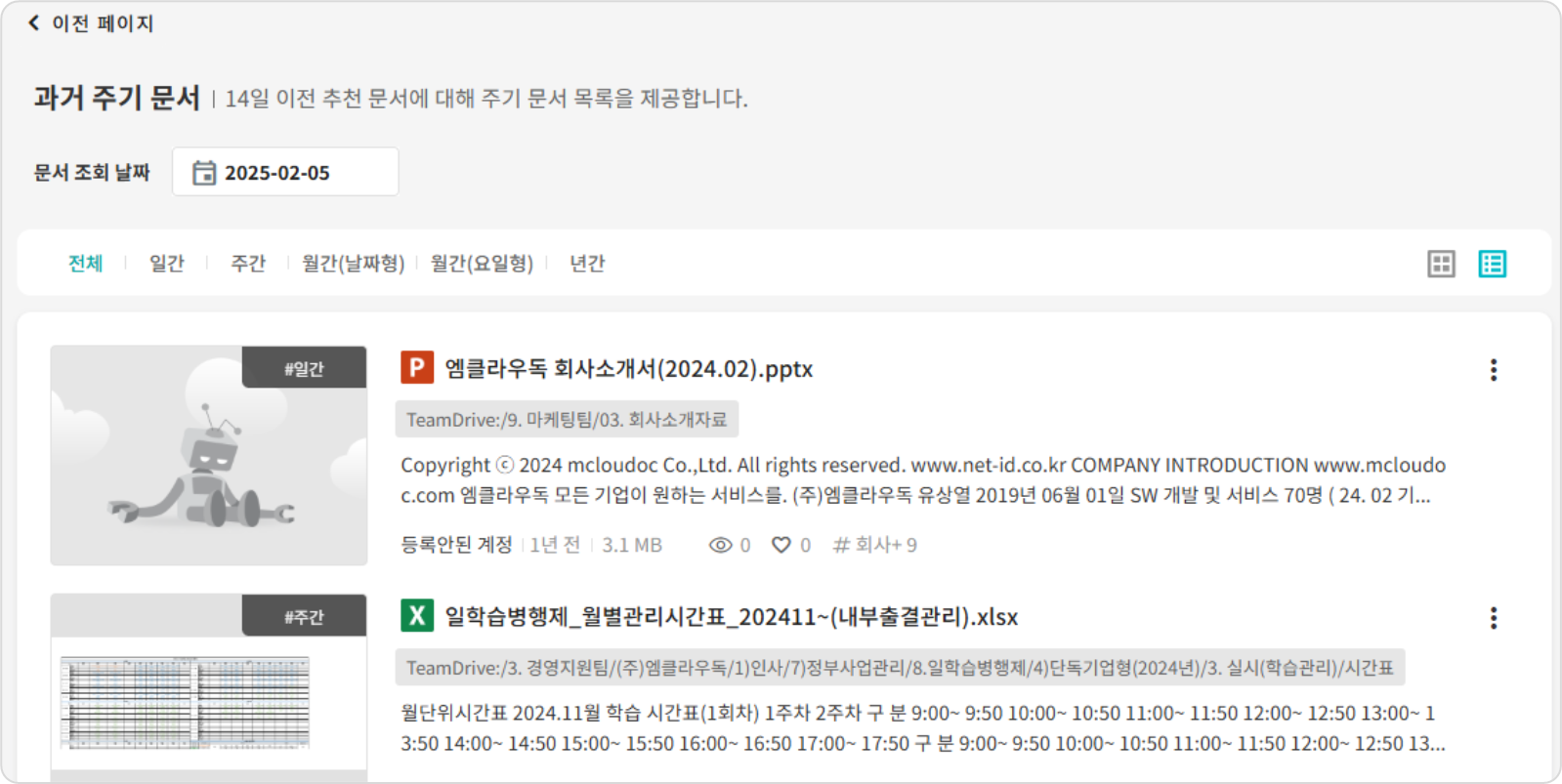
Task: Switch to list view layout
Action: pyautogui.click(x=1492, y=264)
